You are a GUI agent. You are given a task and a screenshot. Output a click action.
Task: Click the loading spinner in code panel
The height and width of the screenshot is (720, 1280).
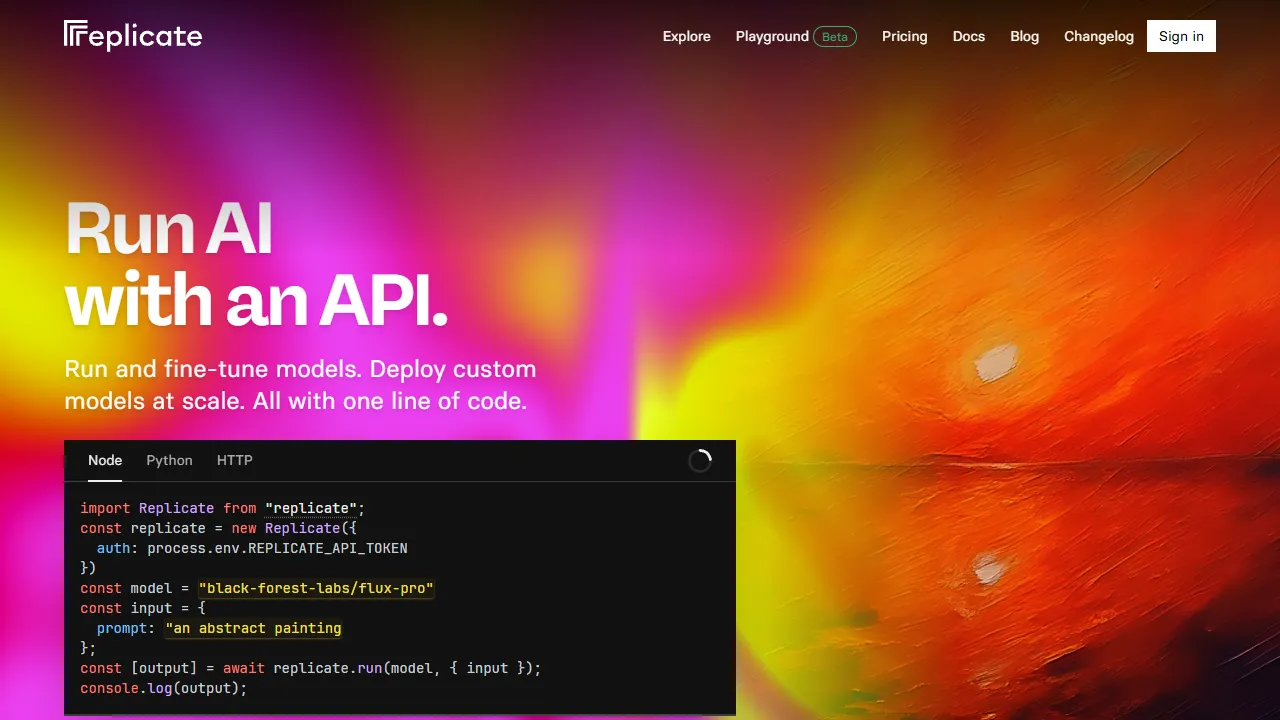pyautogui.click(x=700, y=461)
